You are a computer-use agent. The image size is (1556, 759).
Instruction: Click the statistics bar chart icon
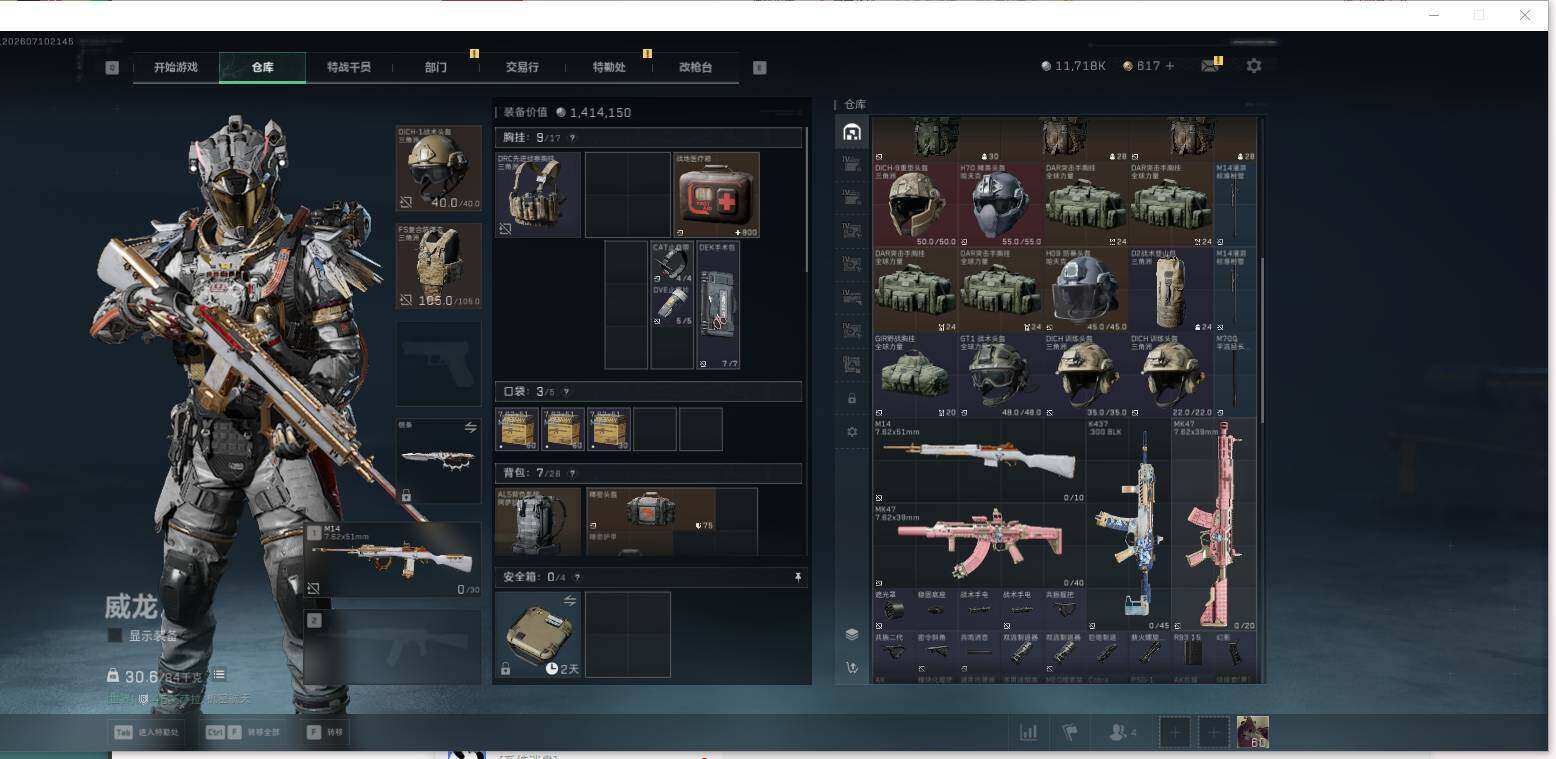pyautogui.click(x=1028, y=733)
